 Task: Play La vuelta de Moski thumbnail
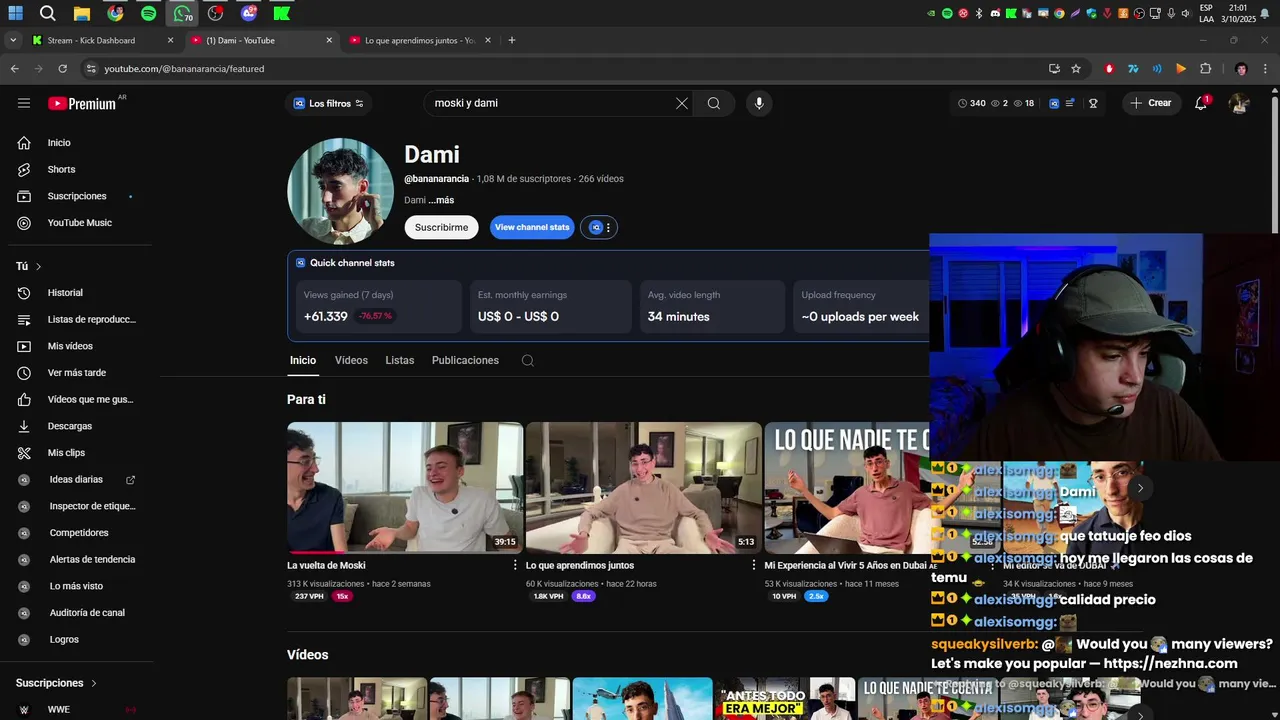[x=405, y=488]
